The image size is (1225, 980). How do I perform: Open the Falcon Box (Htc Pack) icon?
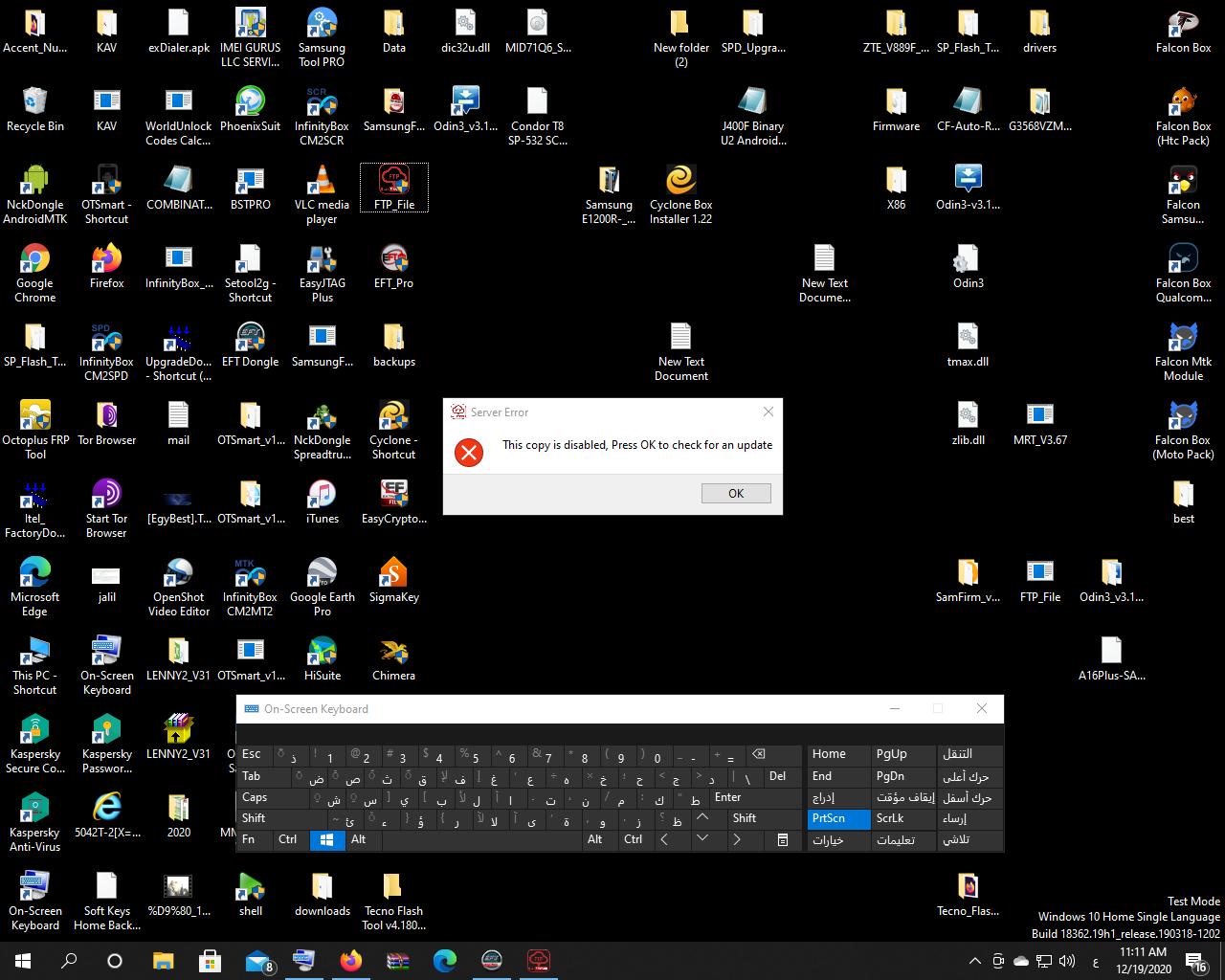click(x=1184, y=115)
